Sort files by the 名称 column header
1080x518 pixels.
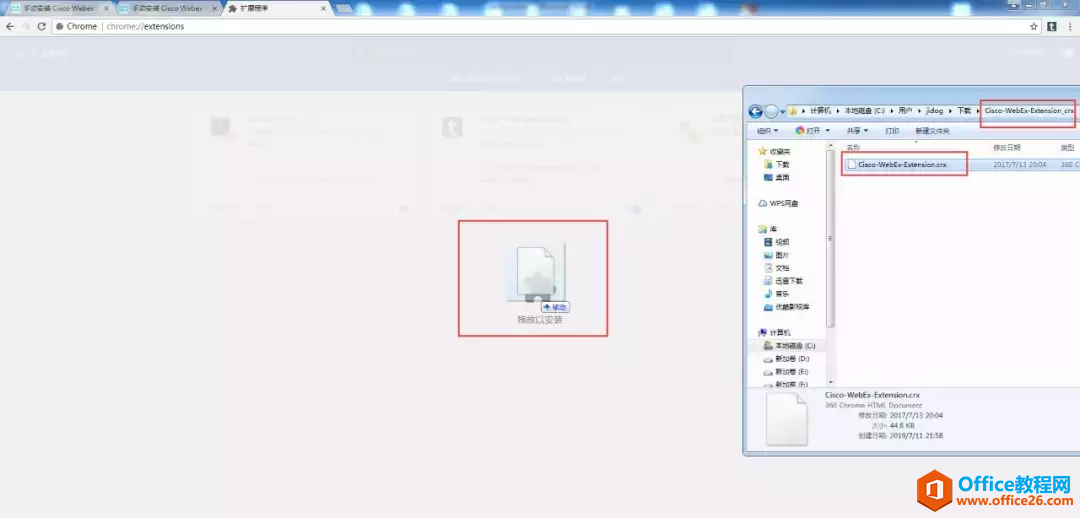pyautogui.click(x=853, y=147)
